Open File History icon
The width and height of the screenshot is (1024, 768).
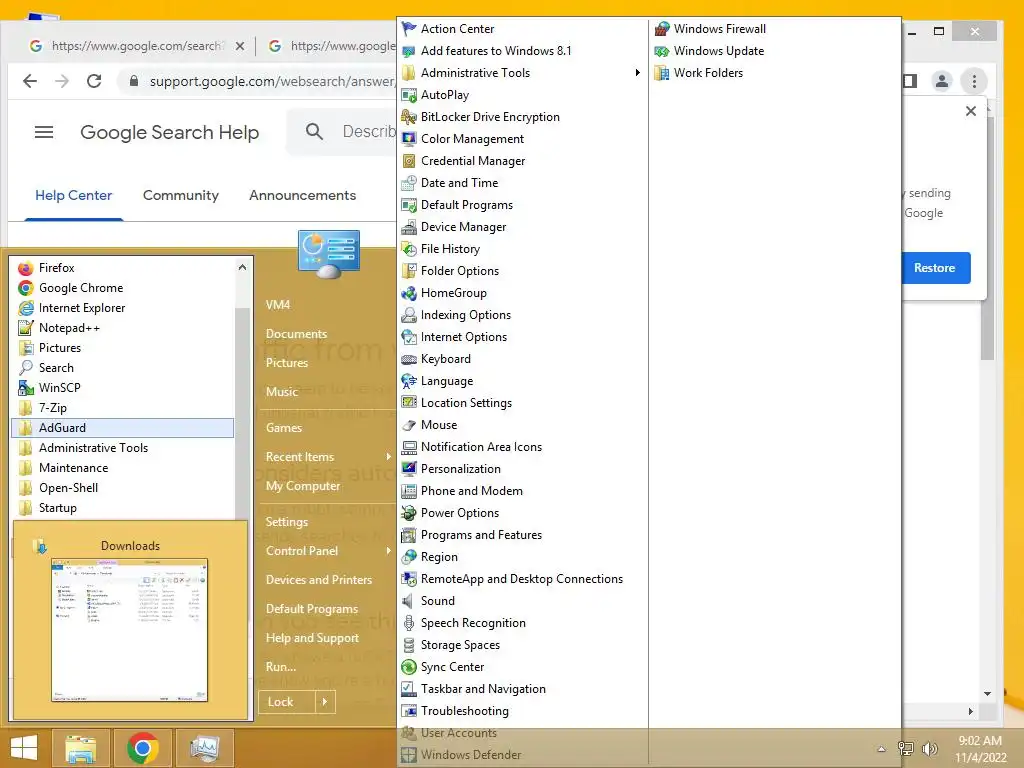click(x=409, y=249)
